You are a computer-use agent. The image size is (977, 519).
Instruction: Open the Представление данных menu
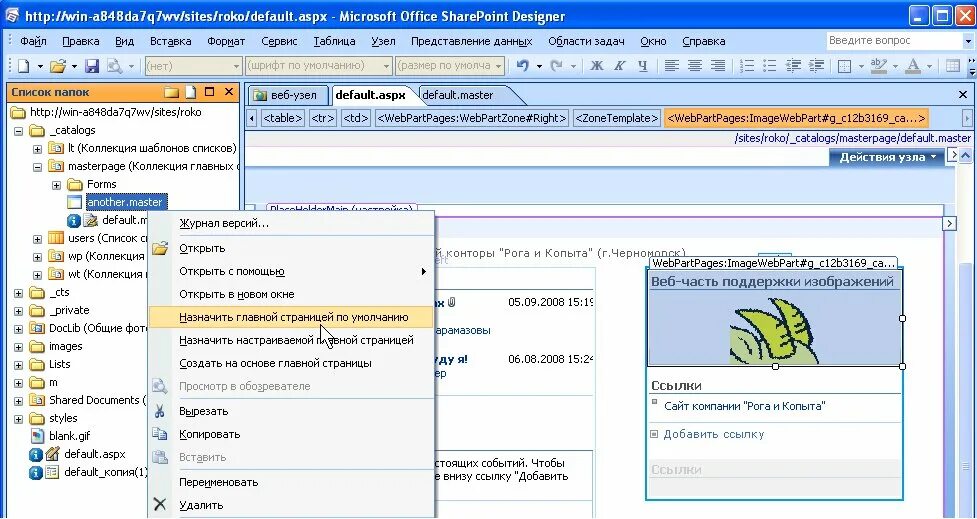471,41
